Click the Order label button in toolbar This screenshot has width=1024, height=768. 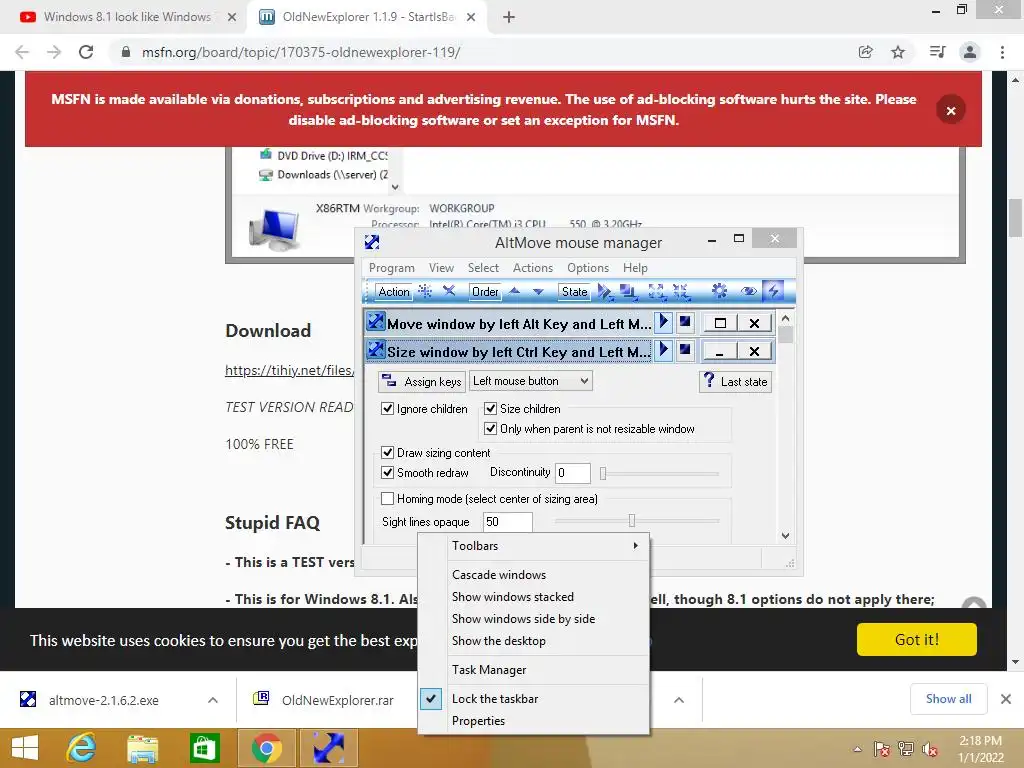(x=485, y=292)
